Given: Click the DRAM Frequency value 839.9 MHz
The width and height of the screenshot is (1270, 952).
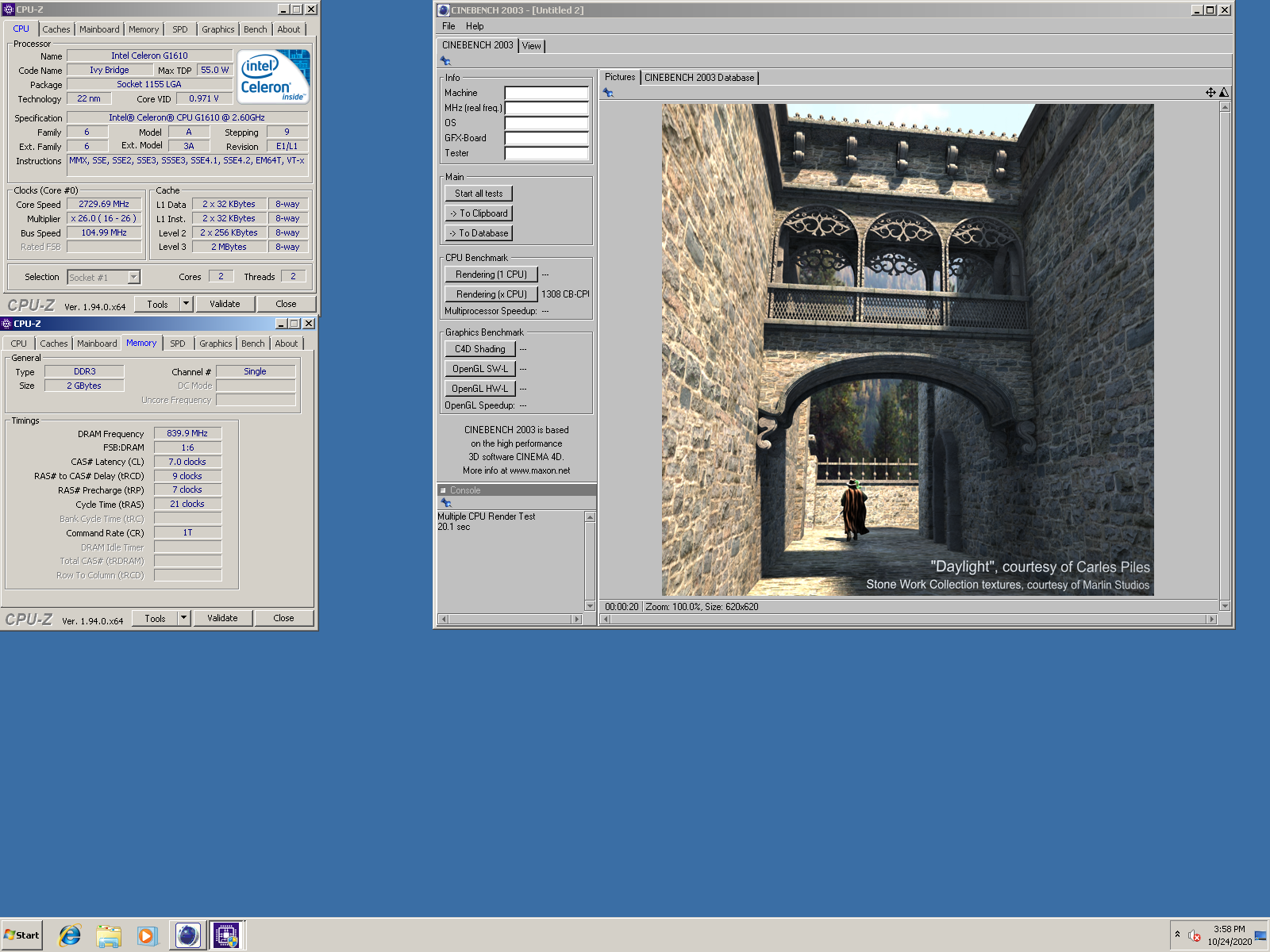Looking at the screenshot, I should [x=187, y=433].
